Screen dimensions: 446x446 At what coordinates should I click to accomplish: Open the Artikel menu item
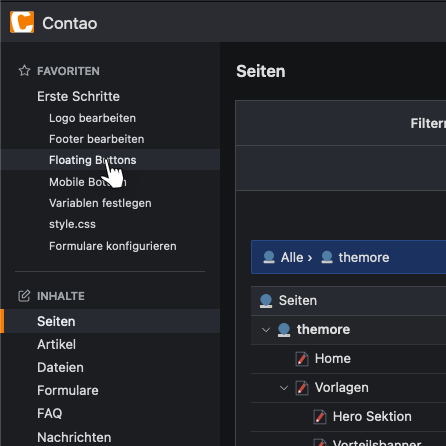pyautogui.click(x=56, y=344)
